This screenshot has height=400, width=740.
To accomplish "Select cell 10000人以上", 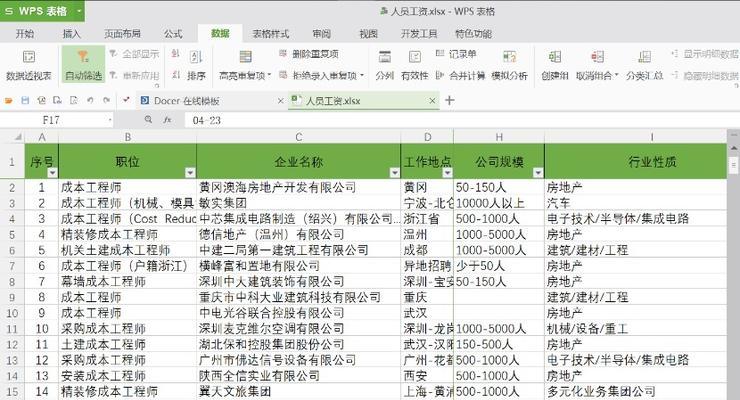I will (499, 203).
